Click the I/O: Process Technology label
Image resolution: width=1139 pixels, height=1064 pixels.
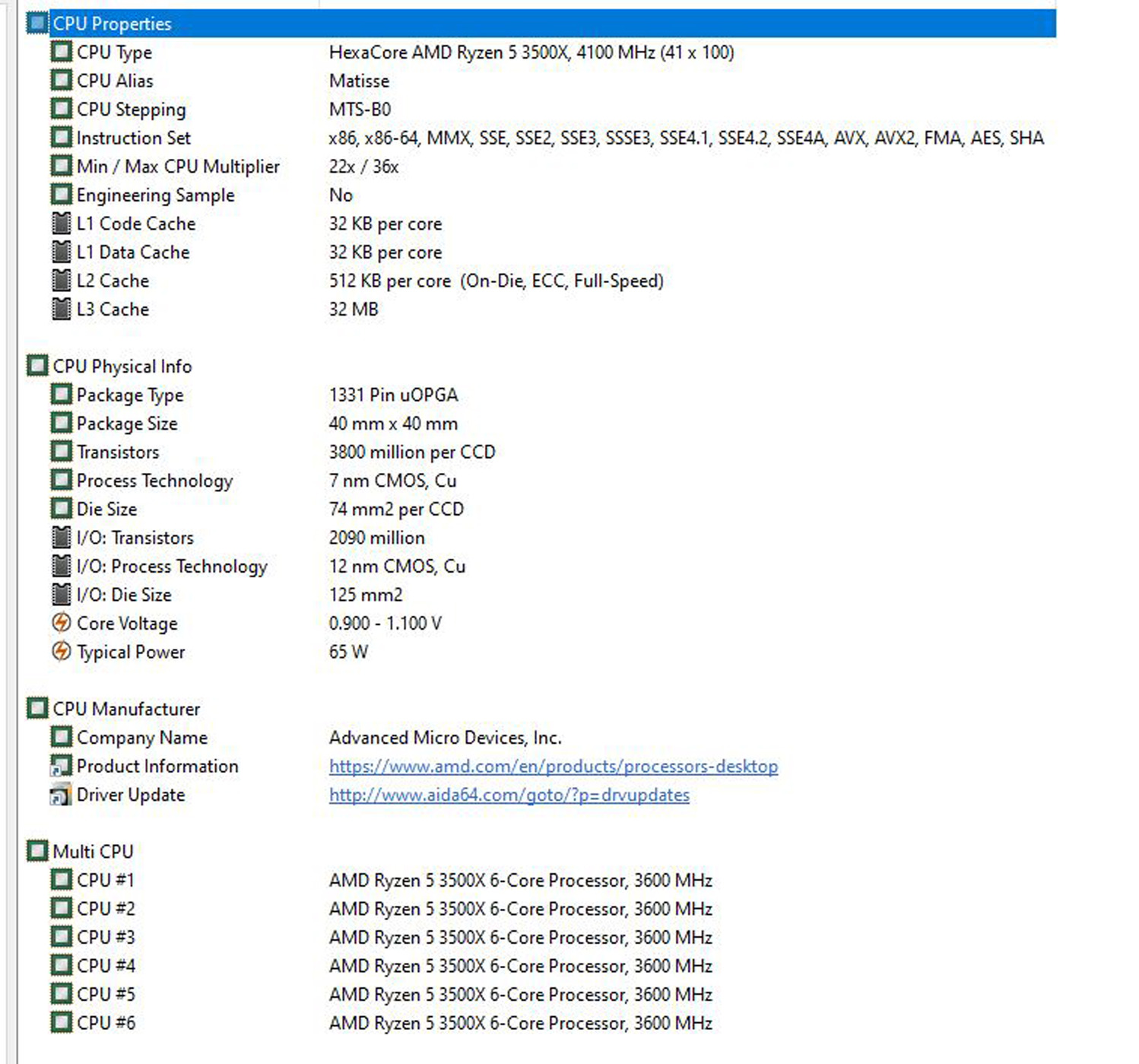(x=172, y=567)
